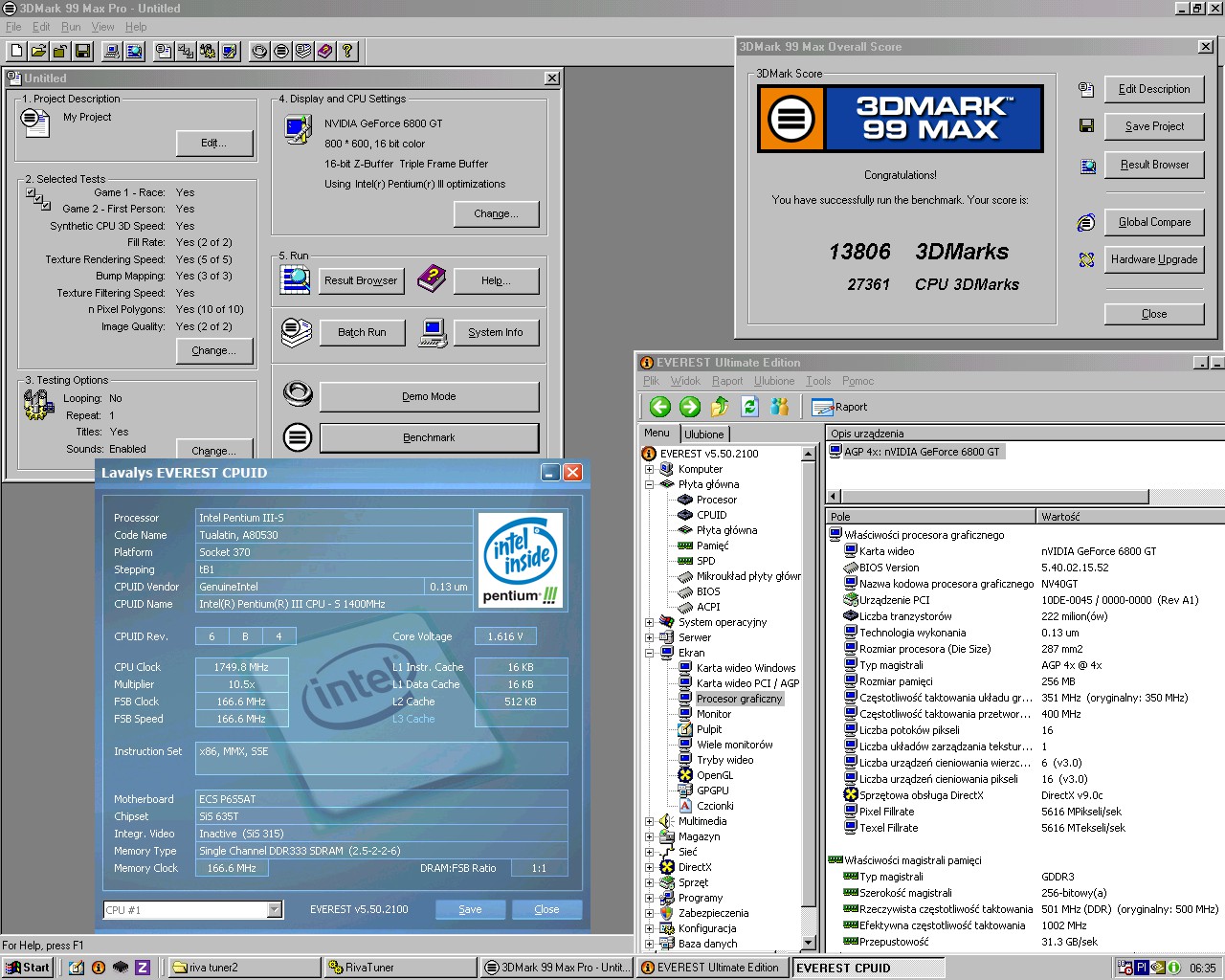Click the System Info computer toolbar icon
Image resolution: width=1225 pixels, height=980 pixels.
(x=112, y=51)
